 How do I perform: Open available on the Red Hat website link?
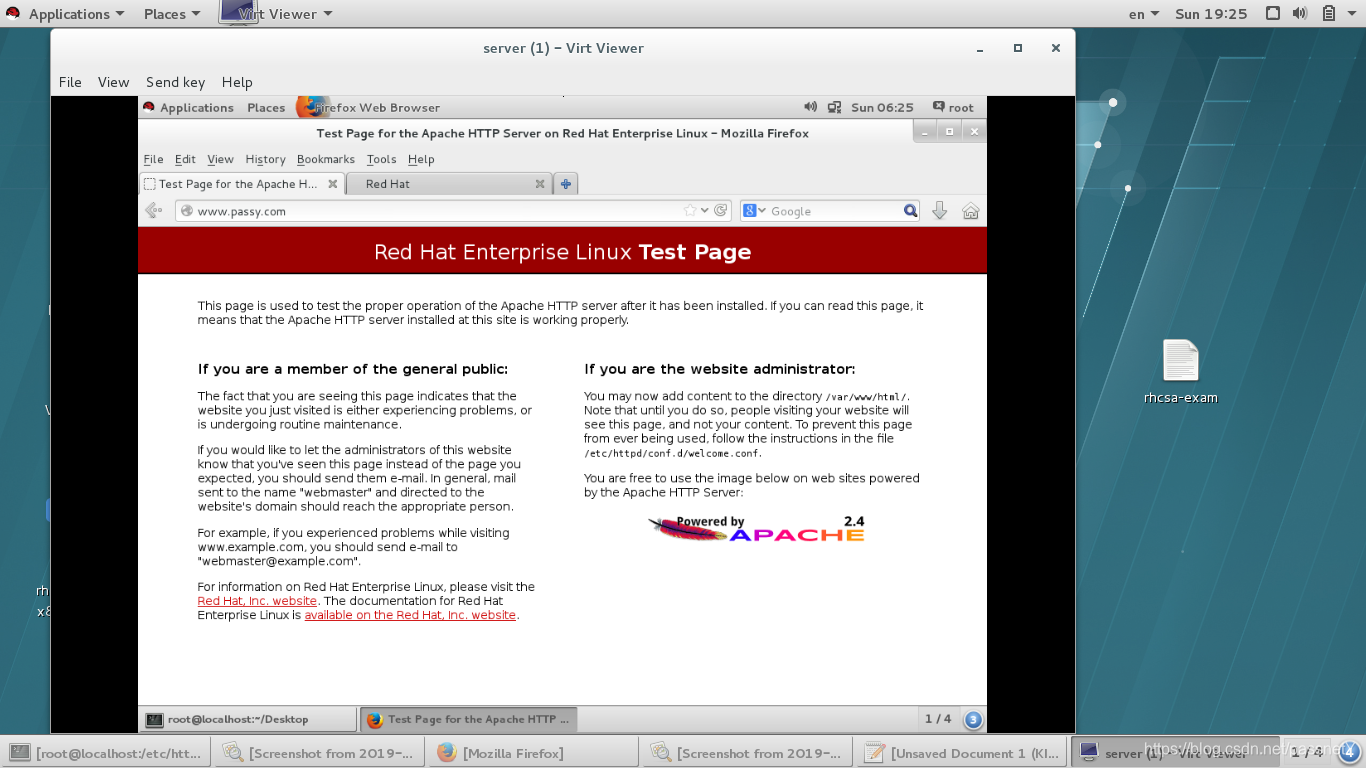[x=410, y=615]
